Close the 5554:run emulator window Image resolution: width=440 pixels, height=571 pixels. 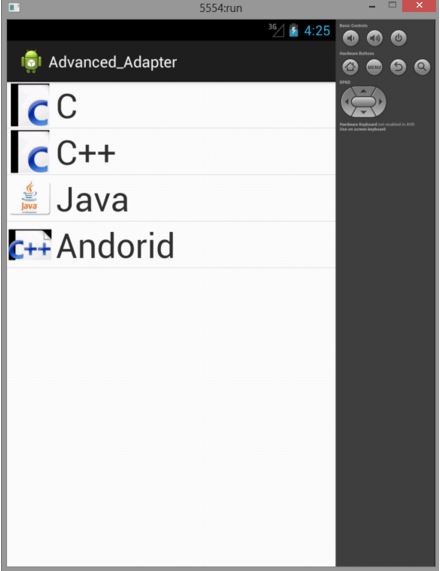419,5
